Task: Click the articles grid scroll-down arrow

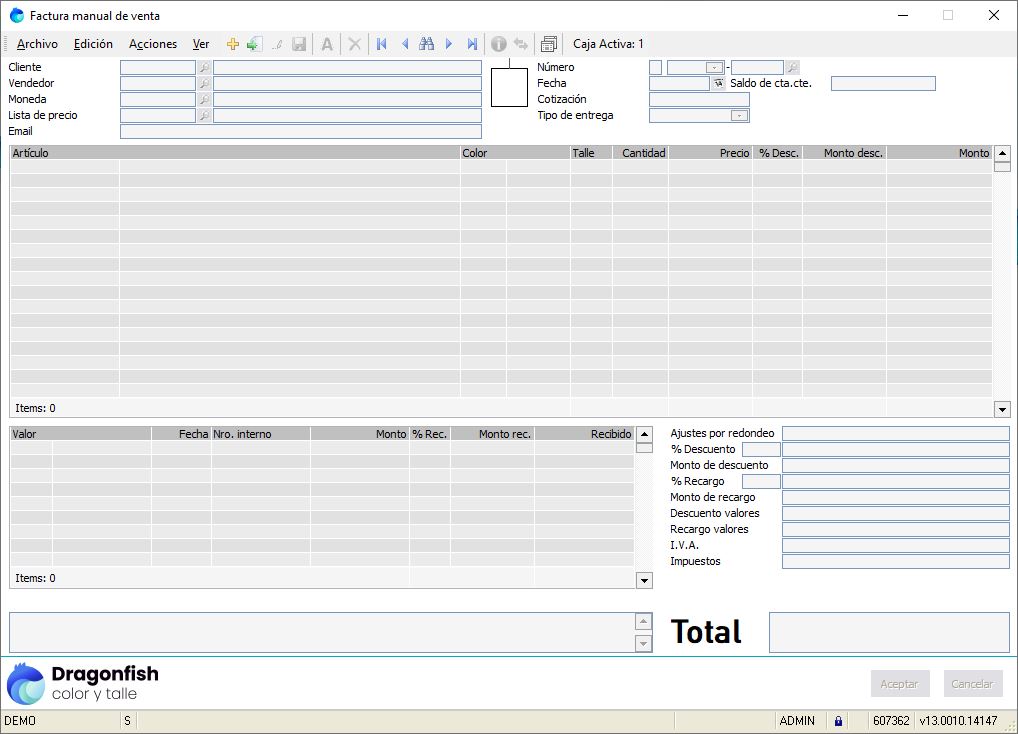Action: point(1002,409)
